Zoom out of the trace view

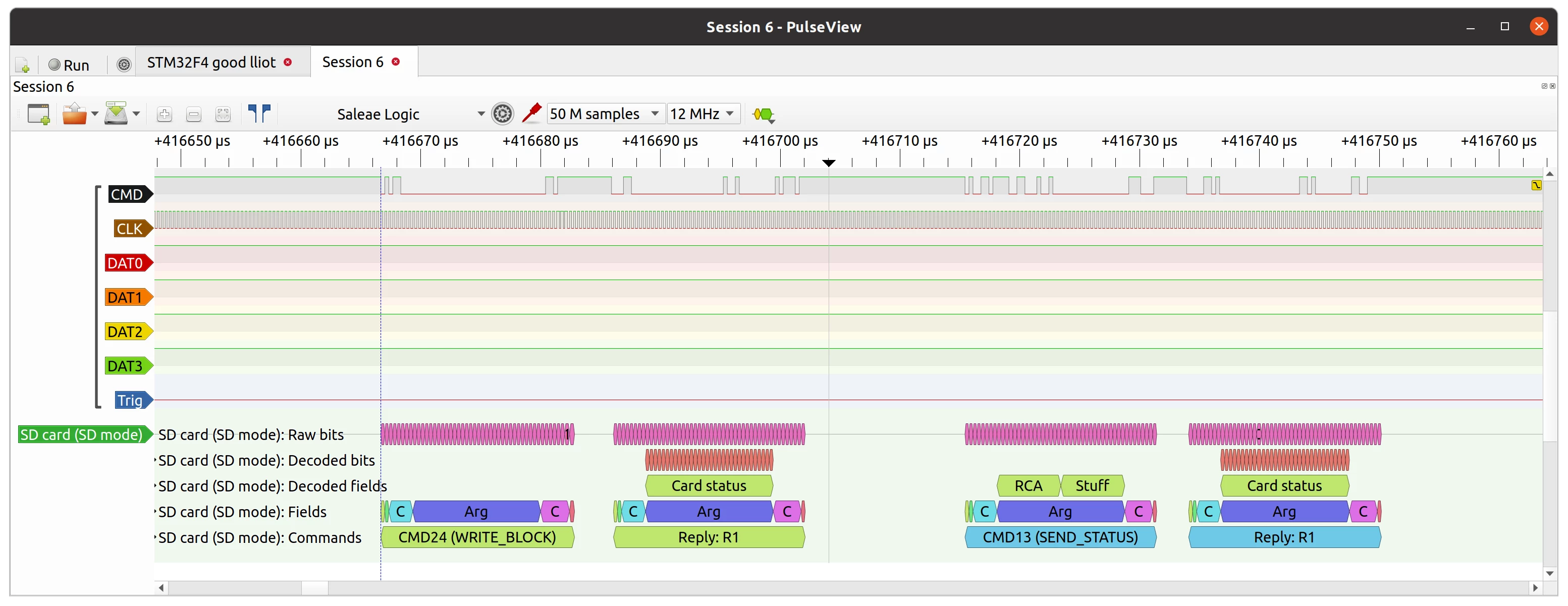(194, 115)
